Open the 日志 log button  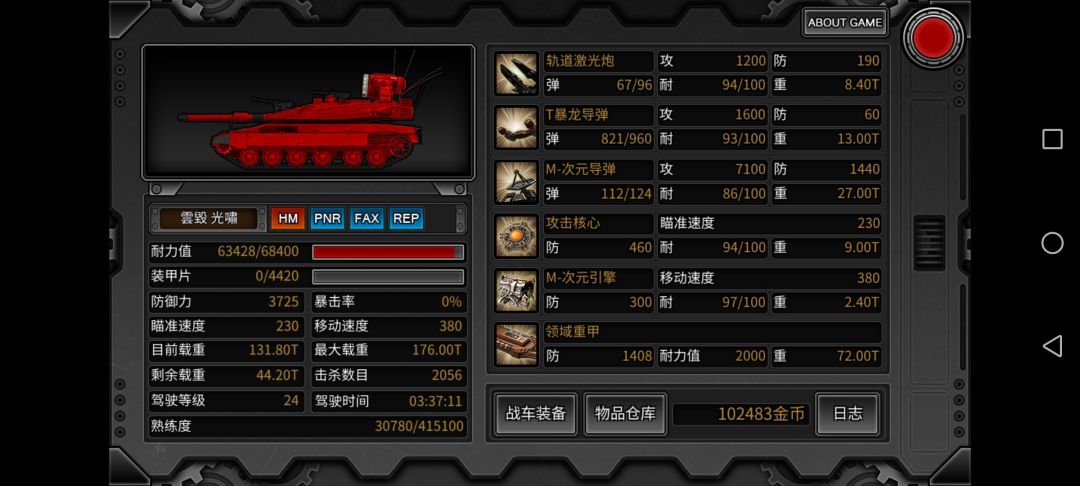coord(847,414)
